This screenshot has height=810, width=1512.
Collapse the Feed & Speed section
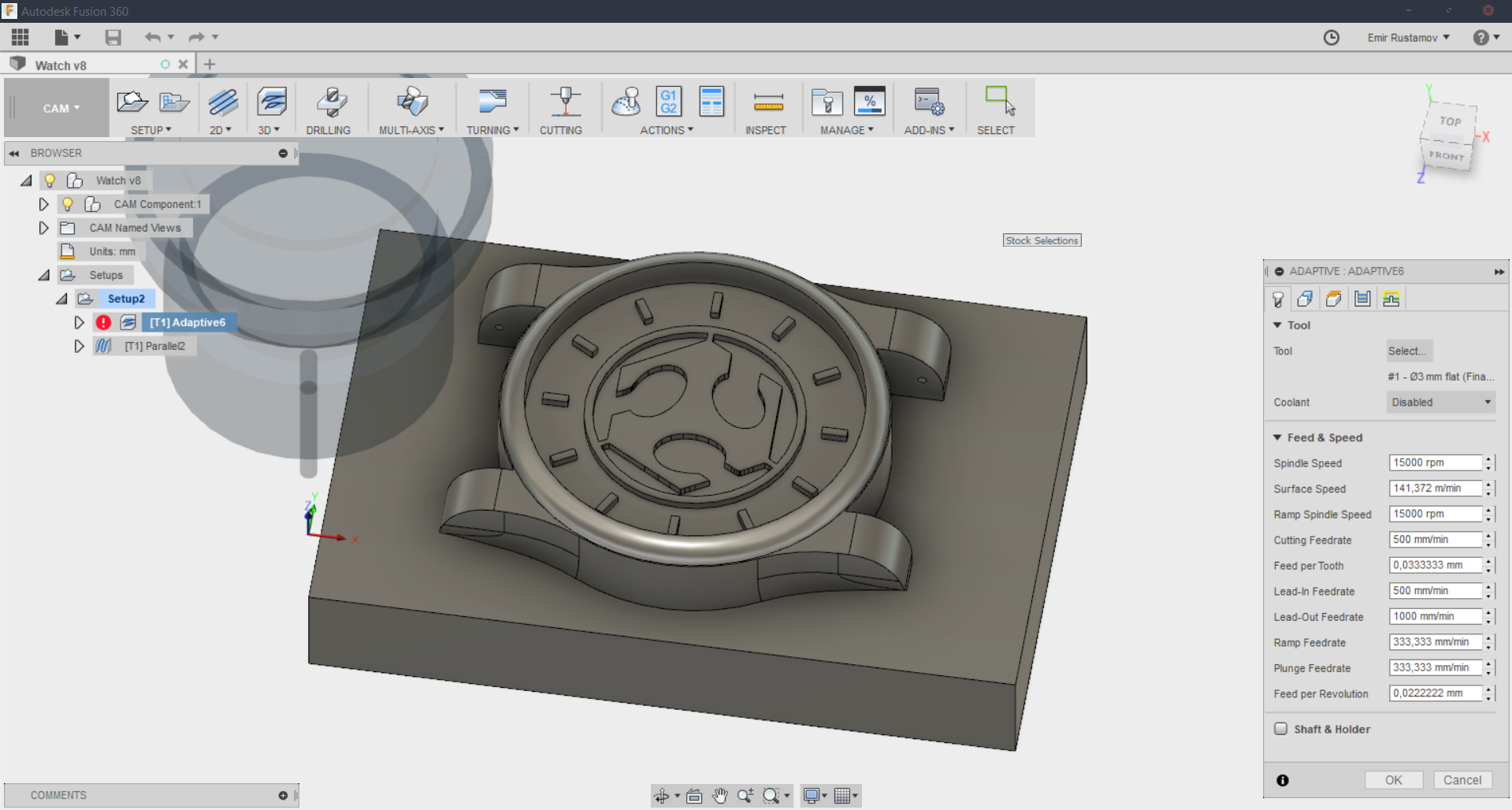click(1277, 437)
